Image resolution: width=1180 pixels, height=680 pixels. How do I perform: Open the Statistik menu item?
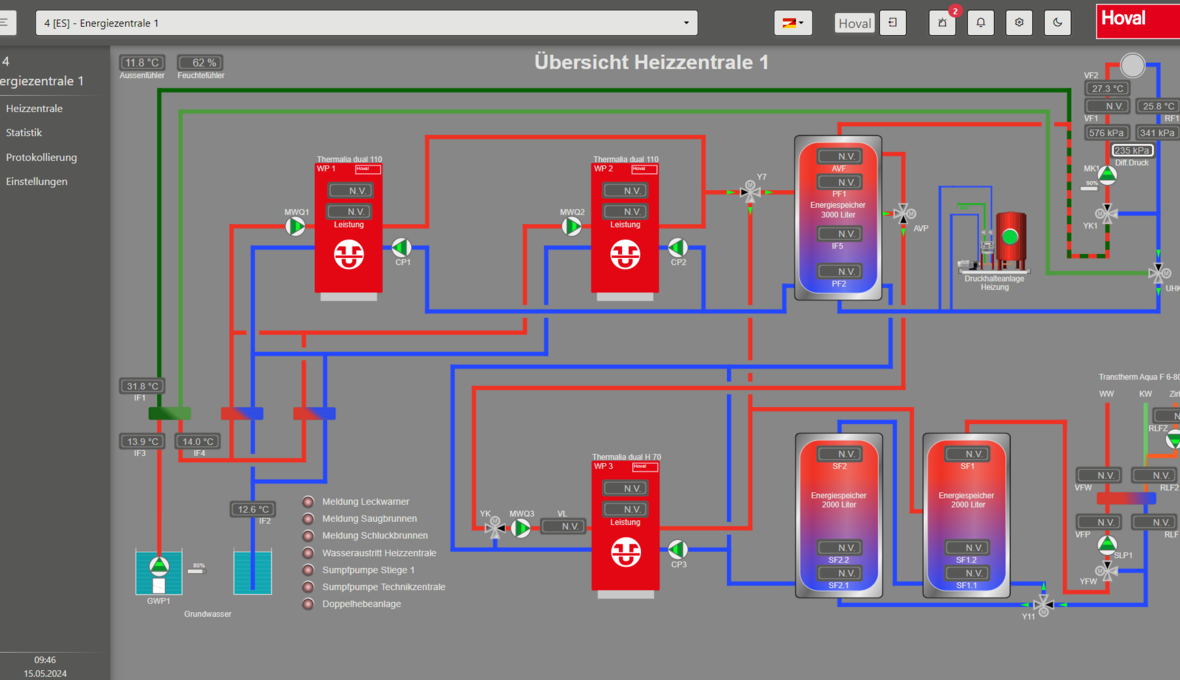coord(24,133)
